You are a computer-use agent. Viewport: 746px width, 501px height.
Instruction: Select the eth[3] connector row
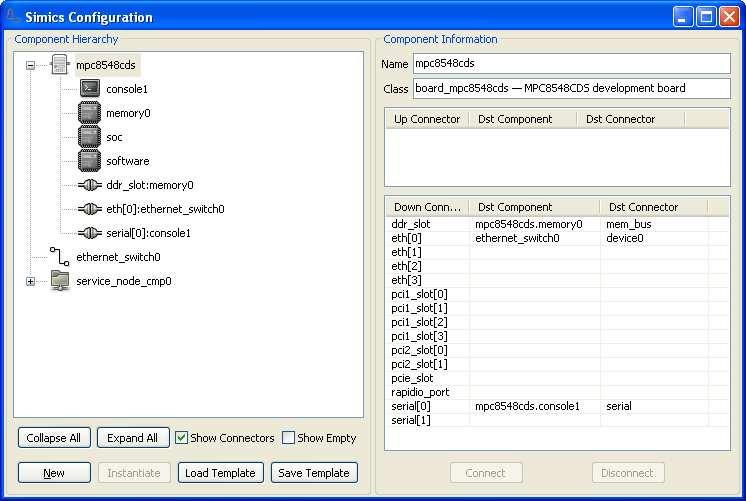pos(557,280)
